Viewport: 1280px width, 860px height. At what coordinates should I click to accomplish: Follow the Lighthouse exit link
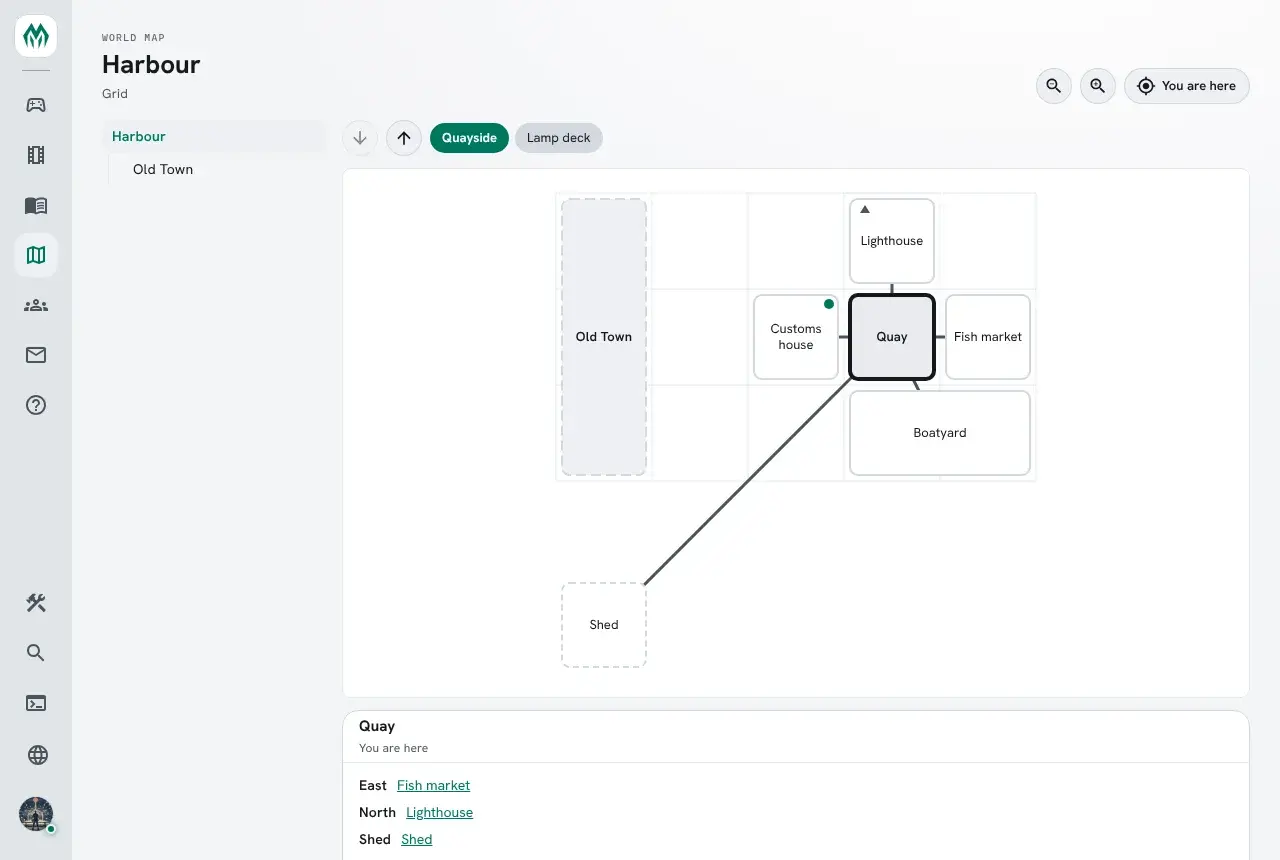(x=439, y=813)
